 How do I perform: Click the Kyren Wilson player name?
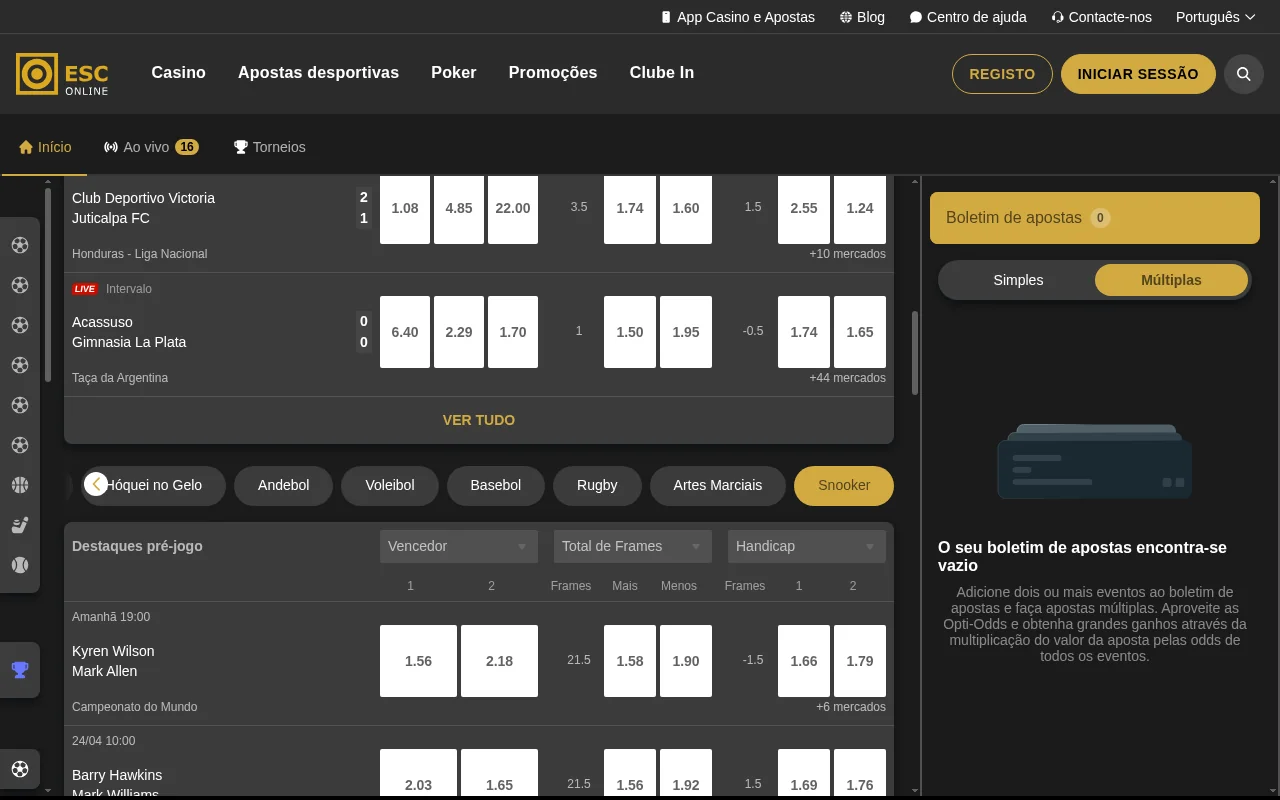click(113, 651)
